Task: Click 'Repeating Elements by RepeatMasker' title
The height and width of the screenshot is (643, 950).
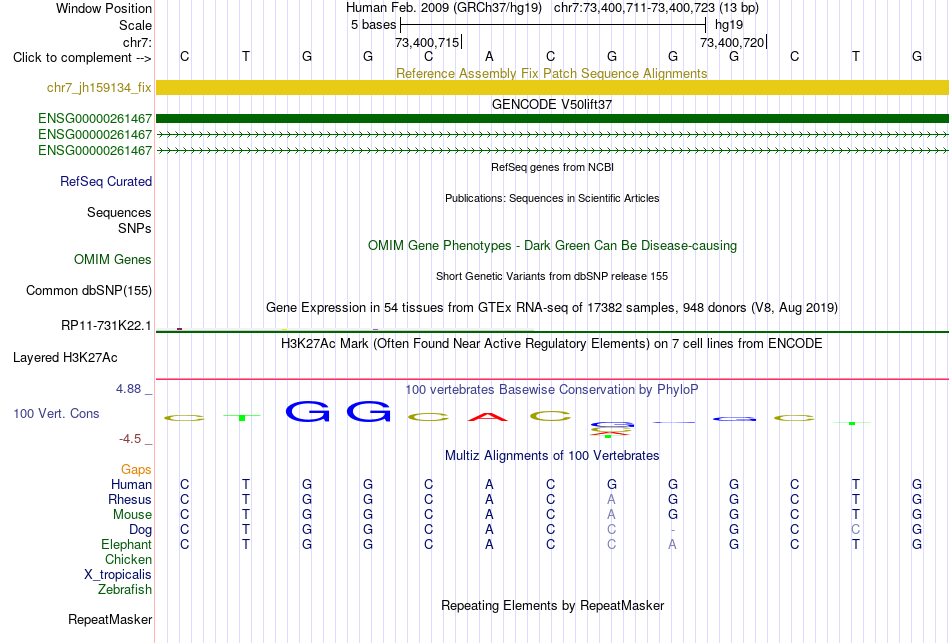Action: pos(553,605)
